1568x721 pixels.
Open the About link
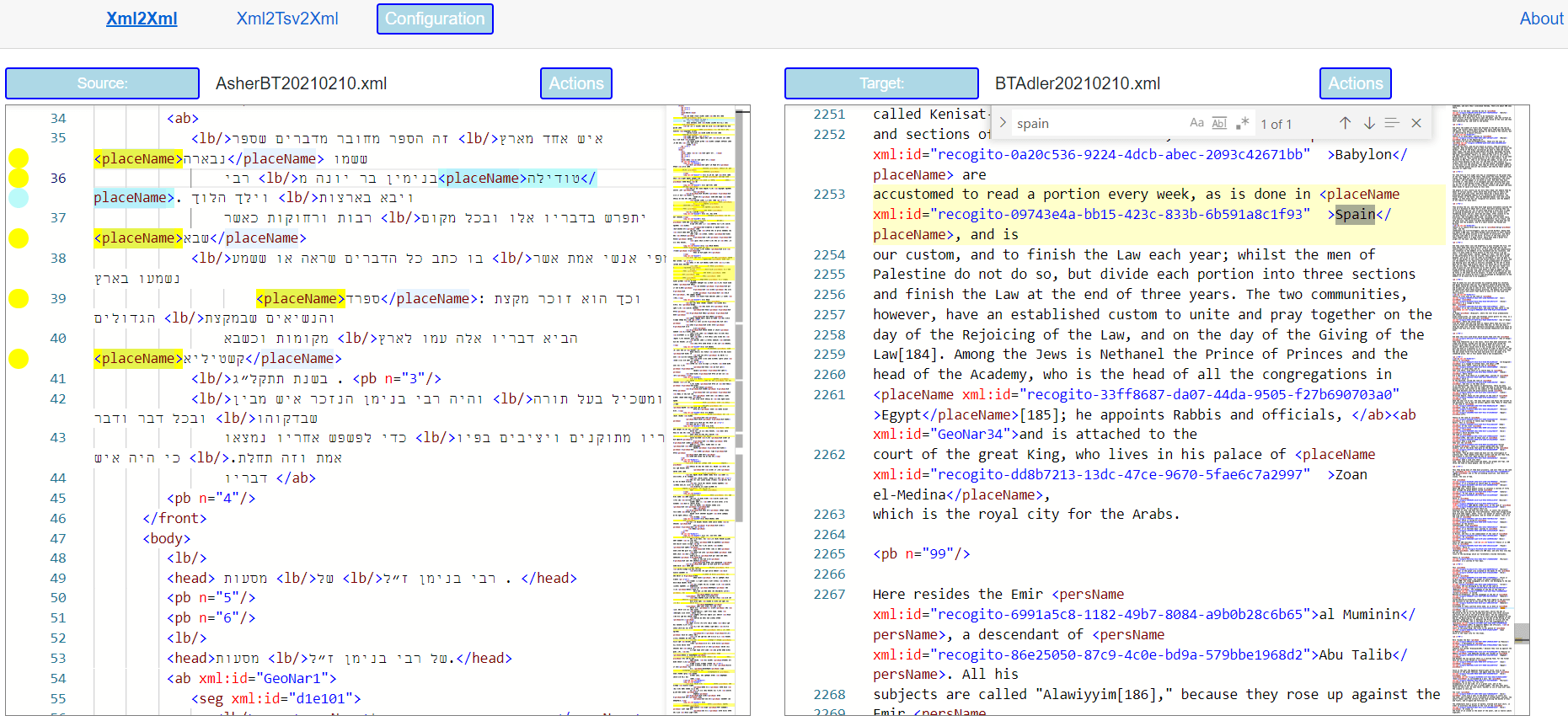click(1541, 19)
